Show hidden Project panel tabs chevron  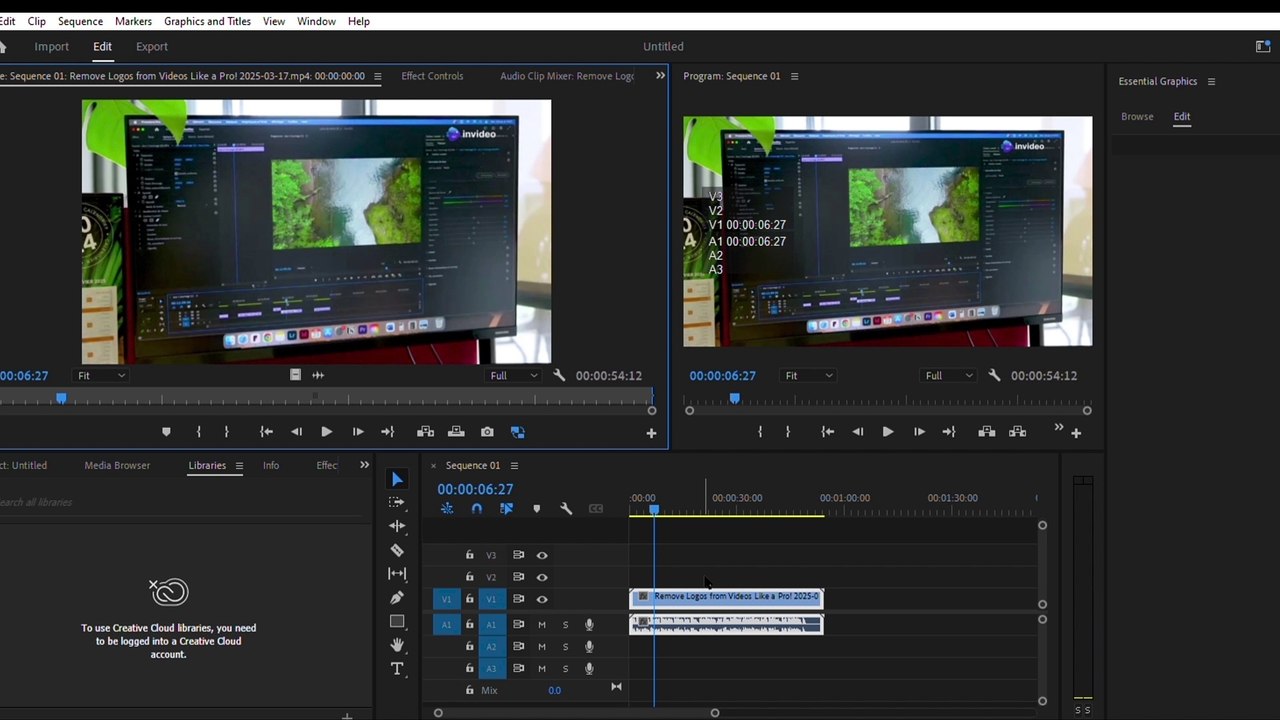pyautogui.click(x=364, y=465)
